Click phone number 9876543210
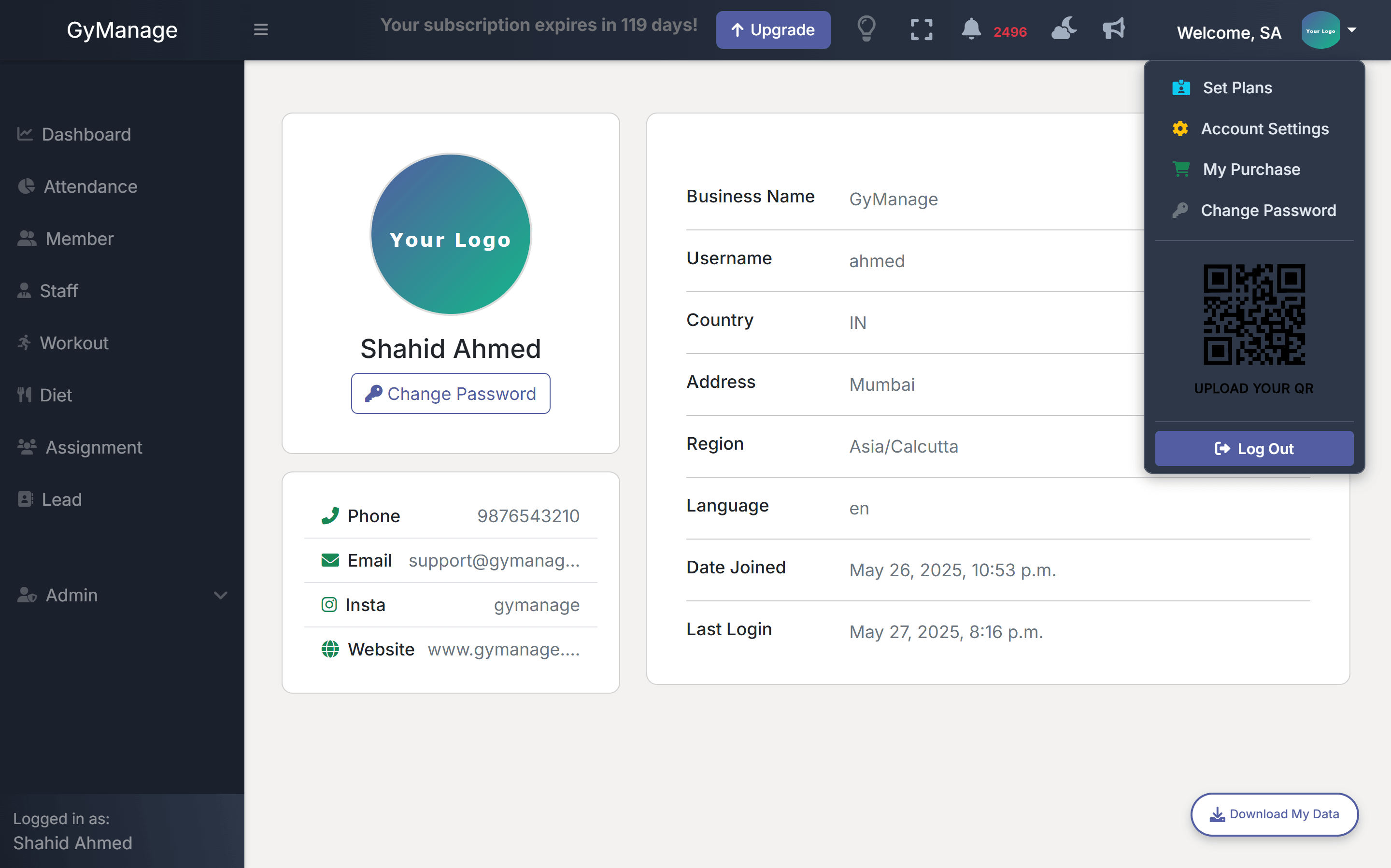 [x=528, y=516]
